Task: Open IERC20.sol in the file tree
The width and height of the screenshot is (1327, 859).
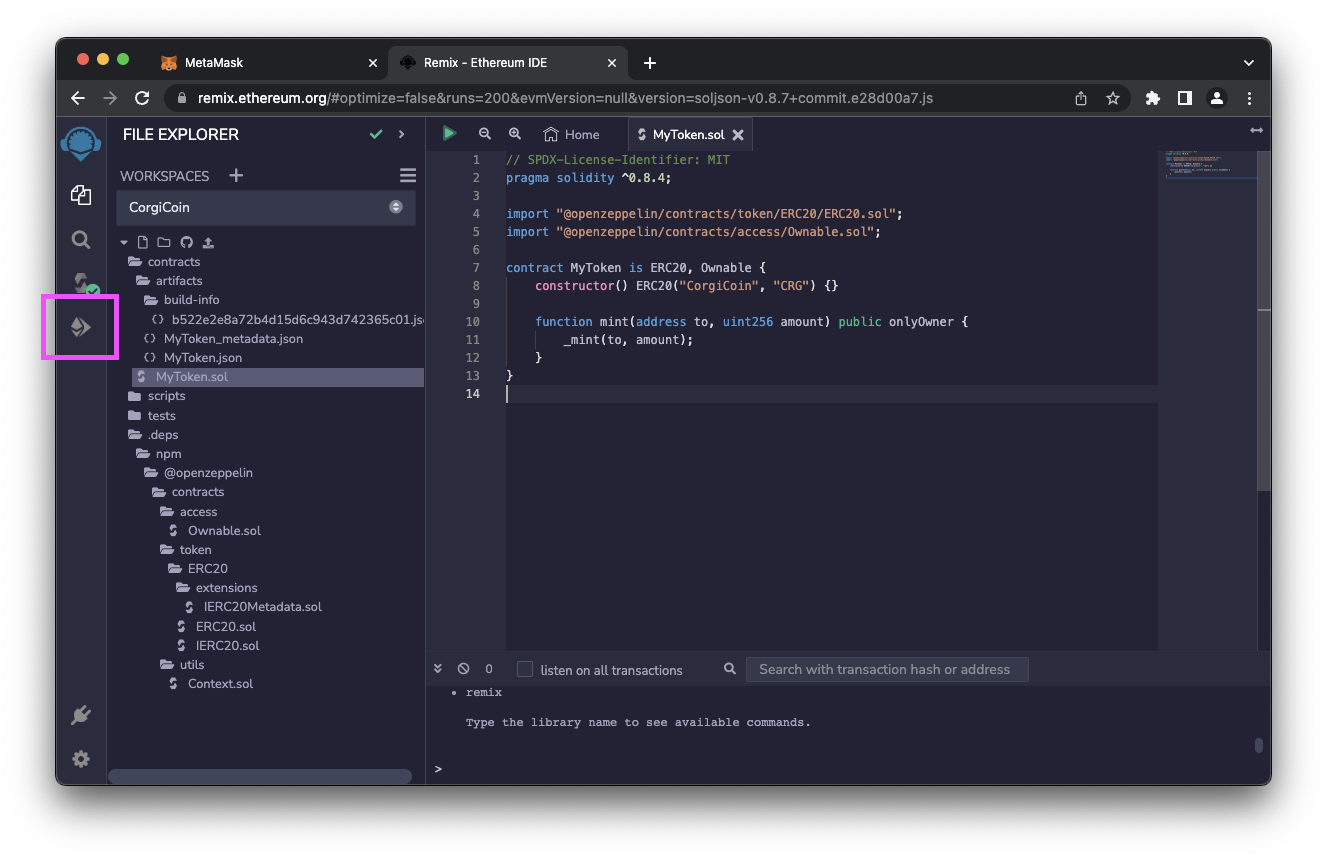Action: (228, 646)
